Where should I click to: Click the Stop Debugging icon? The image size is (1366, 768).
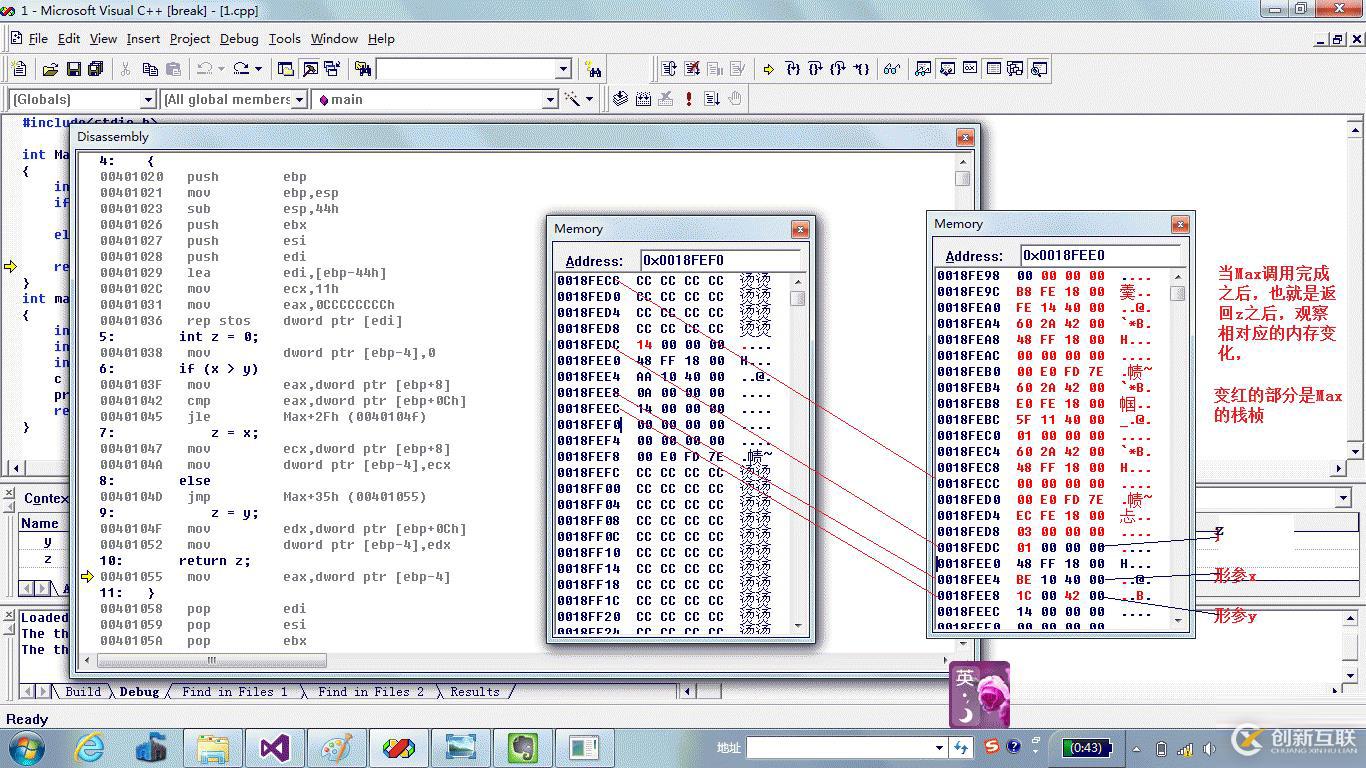692,69
